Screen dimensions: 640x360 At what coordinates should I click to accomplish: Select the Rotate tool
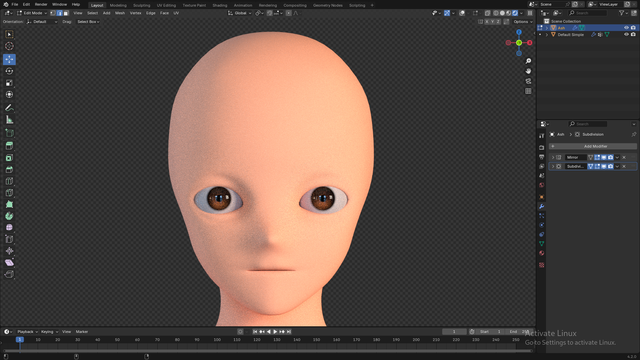(9, 71)
